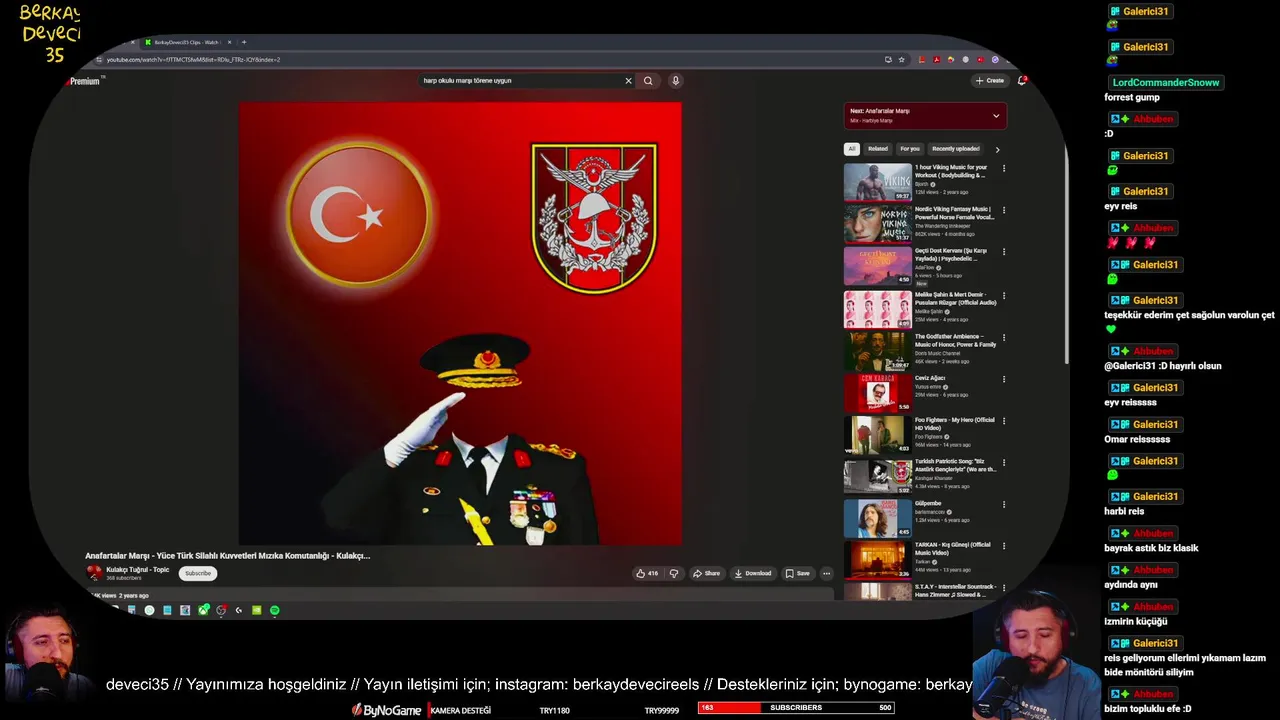Close the BerkayDeveci35 Clips tab
The width and height of the screenshot is (1280, 720).
(x=229, y=42)
